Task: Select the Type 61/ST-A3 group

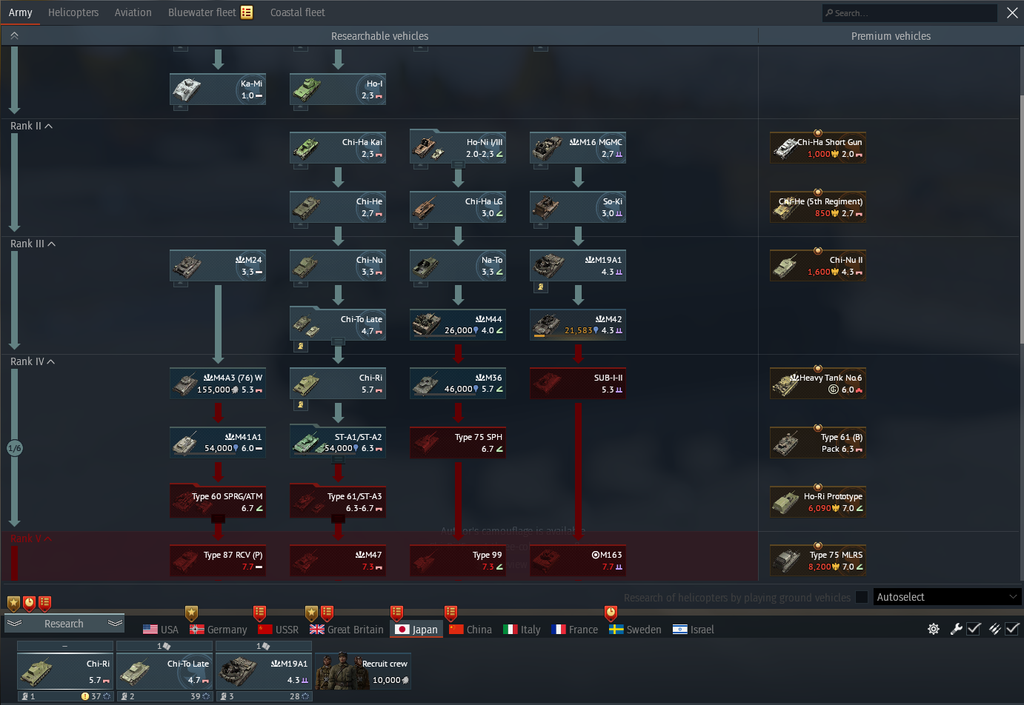Action: tap(338, 501)
